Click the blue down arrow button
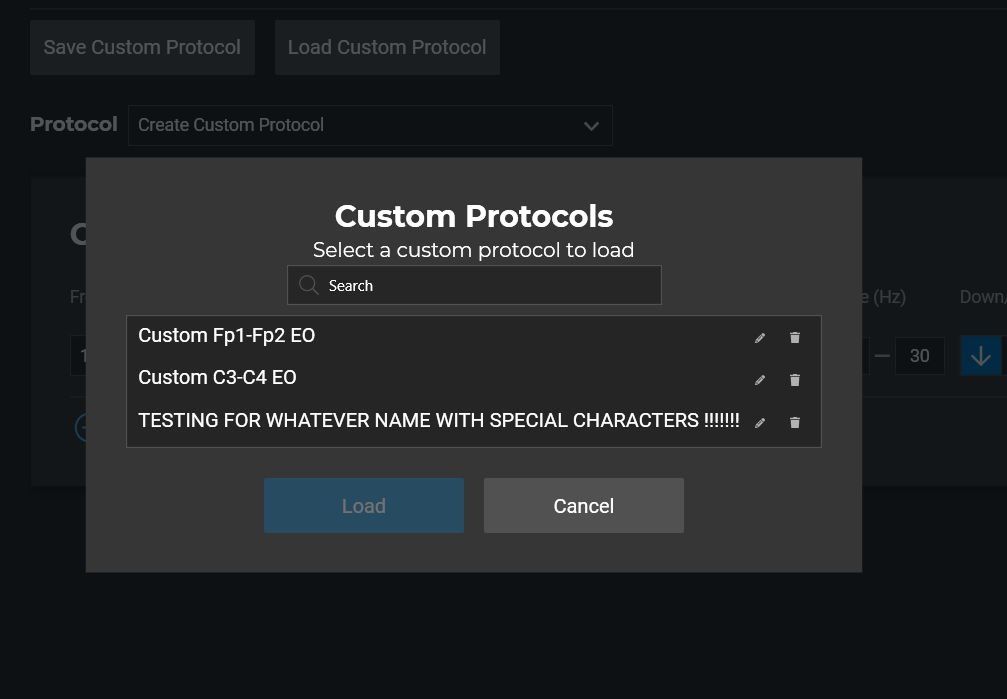The height and width of the screenshot is (699, 1007). 980,356
